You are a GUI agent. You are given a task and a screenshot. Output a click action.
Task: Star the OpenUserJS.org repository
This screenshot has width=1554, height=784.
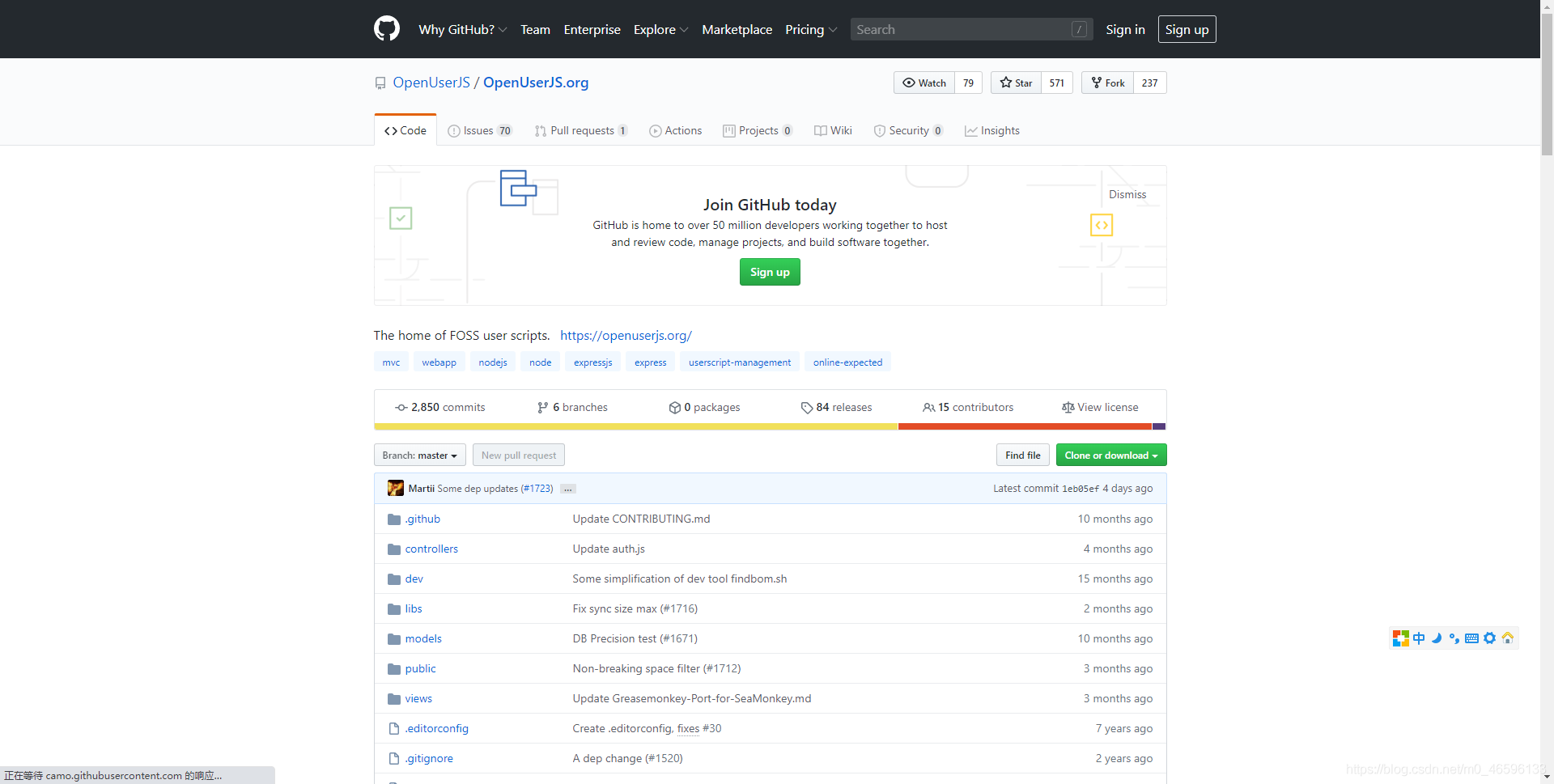[1016, 83]
